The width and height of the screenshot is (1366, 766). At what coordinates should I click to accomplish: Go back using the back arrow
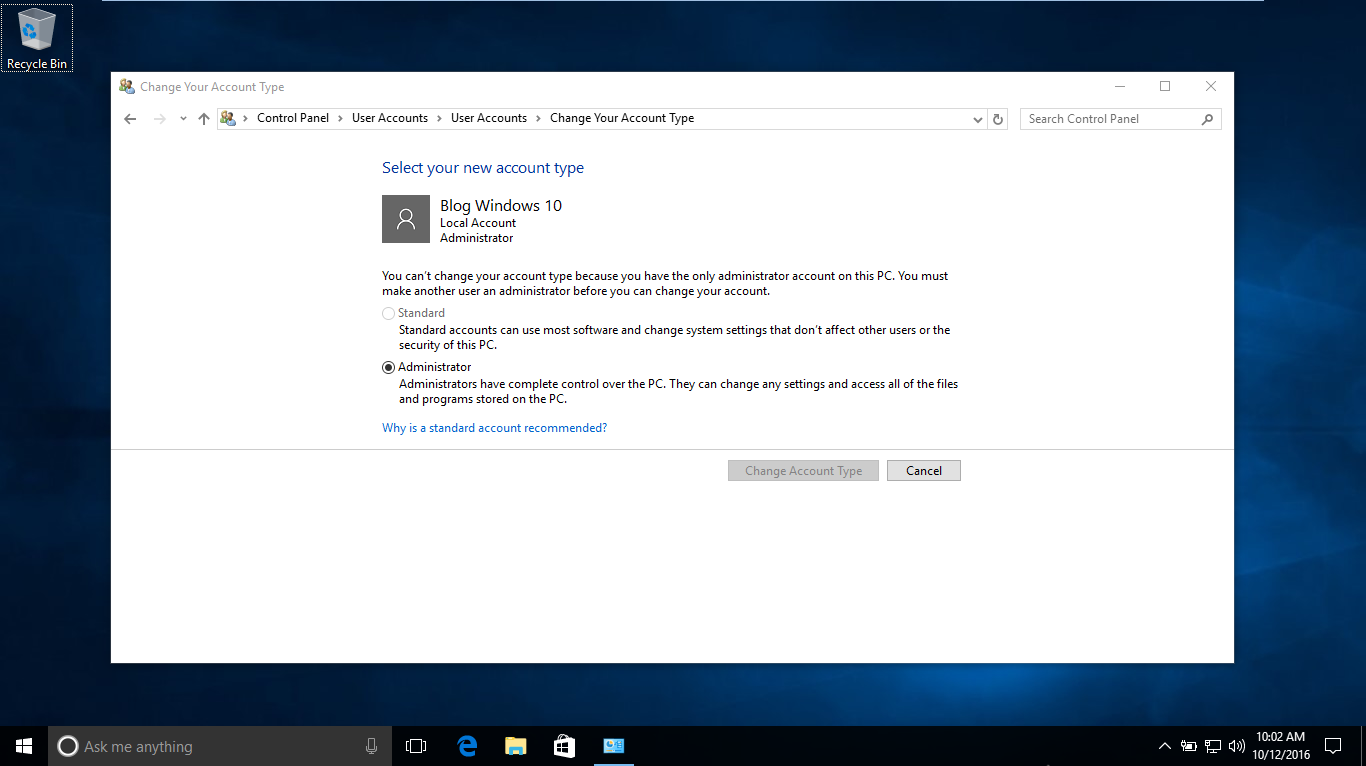pos(130,119)
